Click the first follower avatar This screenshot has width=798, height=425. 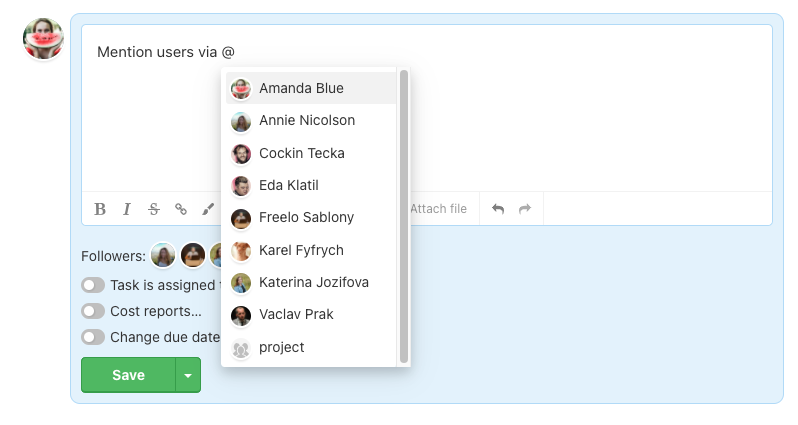tap(163, 255)
